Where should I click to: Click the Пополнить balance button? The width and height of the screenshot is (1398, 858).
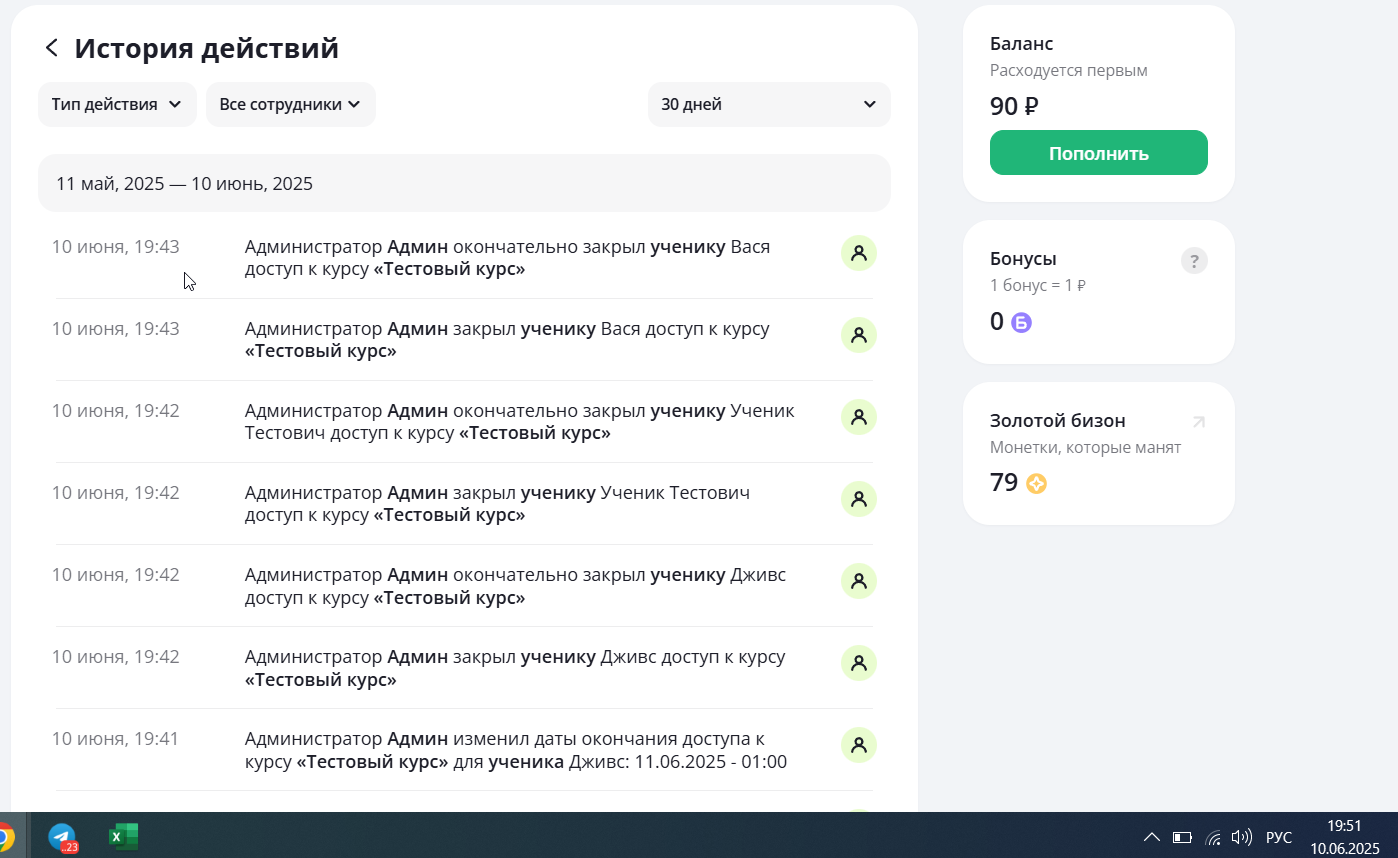pos(1098,153)
